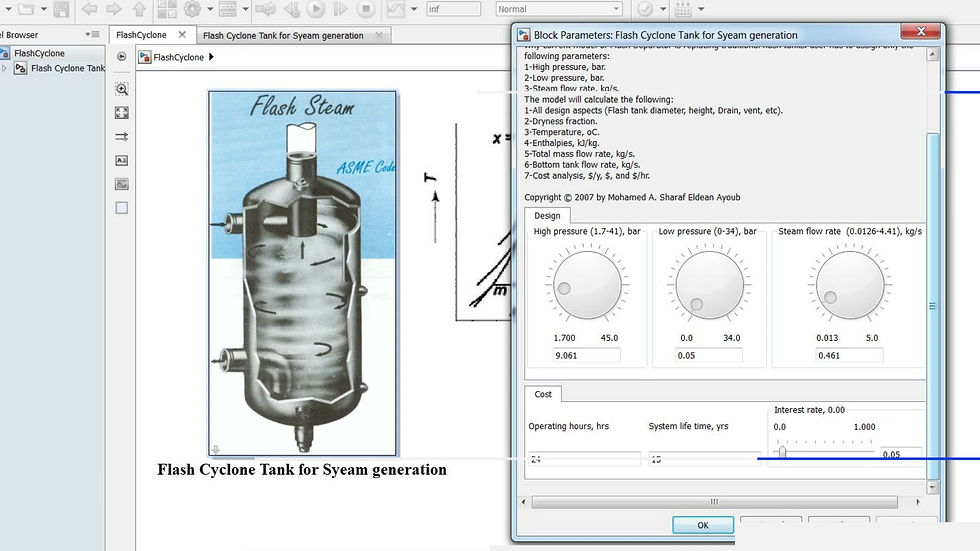Screen dimensions: 980x551
Task: Open the Library Browser icon
Action: coord(167,9)
